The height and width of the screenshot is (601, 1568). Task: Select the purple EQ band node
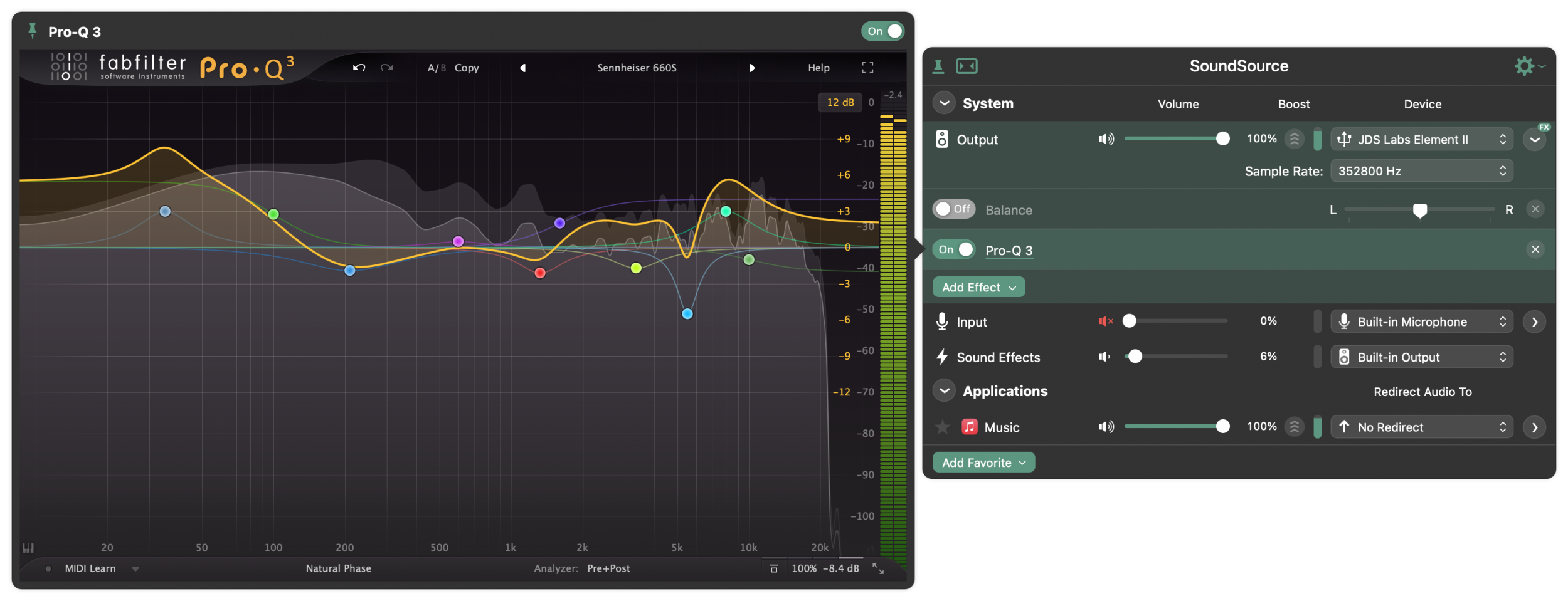[559, 223]
